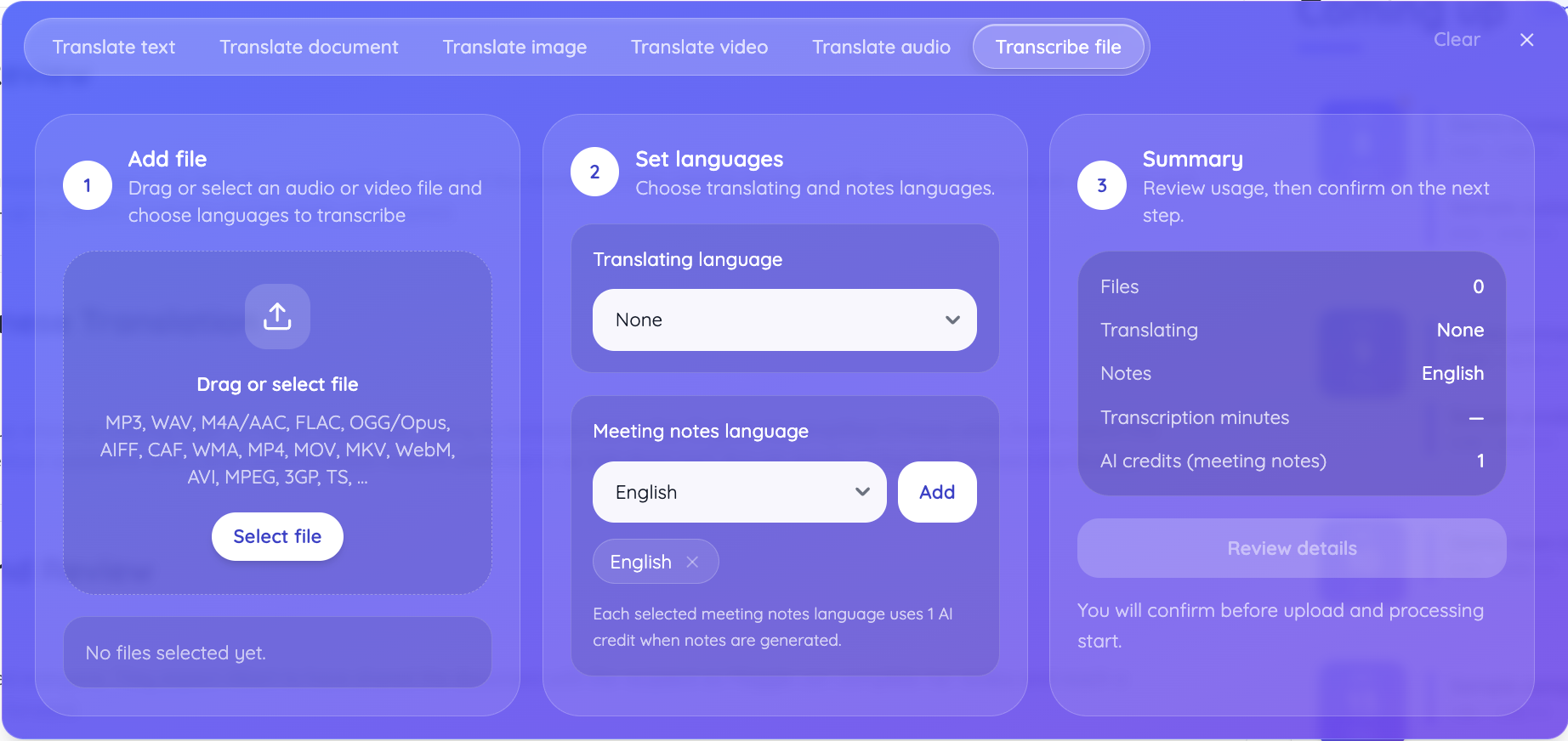Click the 'Files' summary row label
This screenshot has height=741, width=1568.
click(x=1119, y=286)
